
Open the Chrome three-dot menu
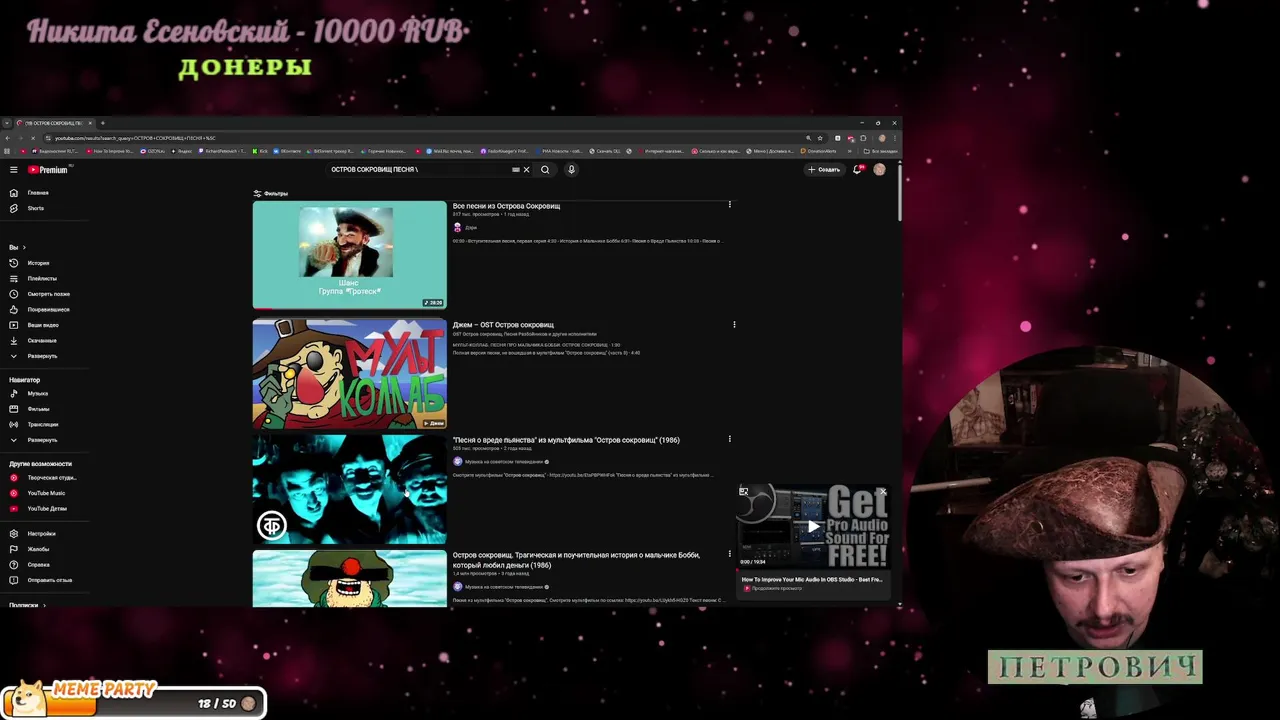(894, 138)
